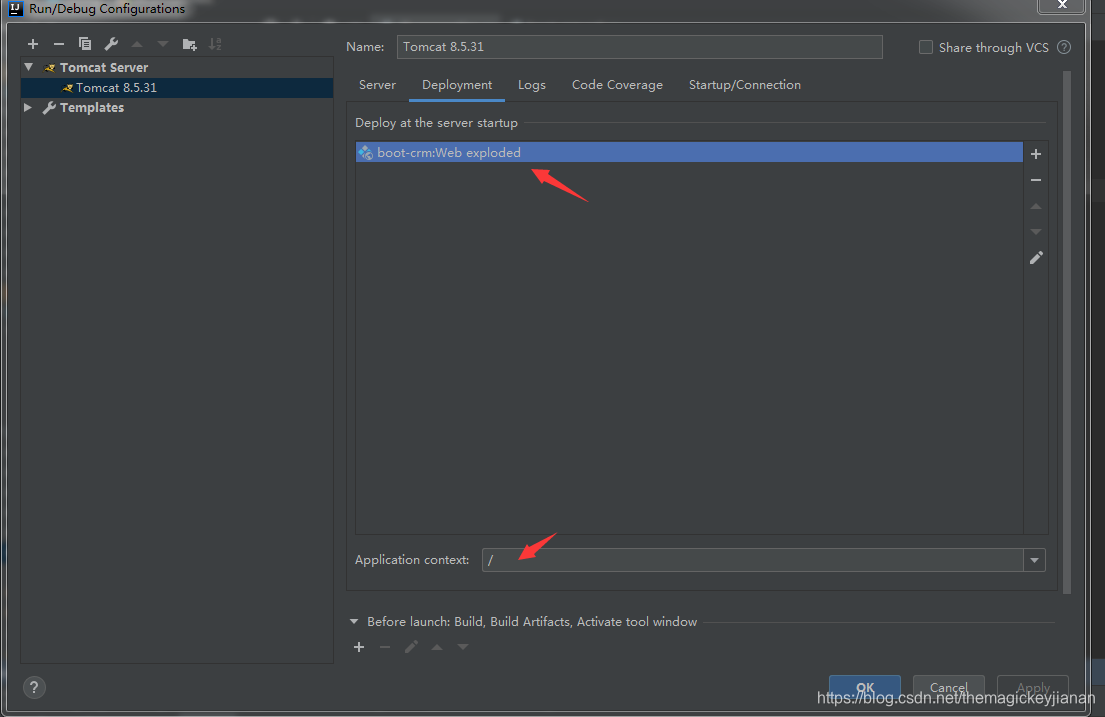Edit the selected deployment artifact
This screenshot has height=717, width=1105.
click(1035, 257)
